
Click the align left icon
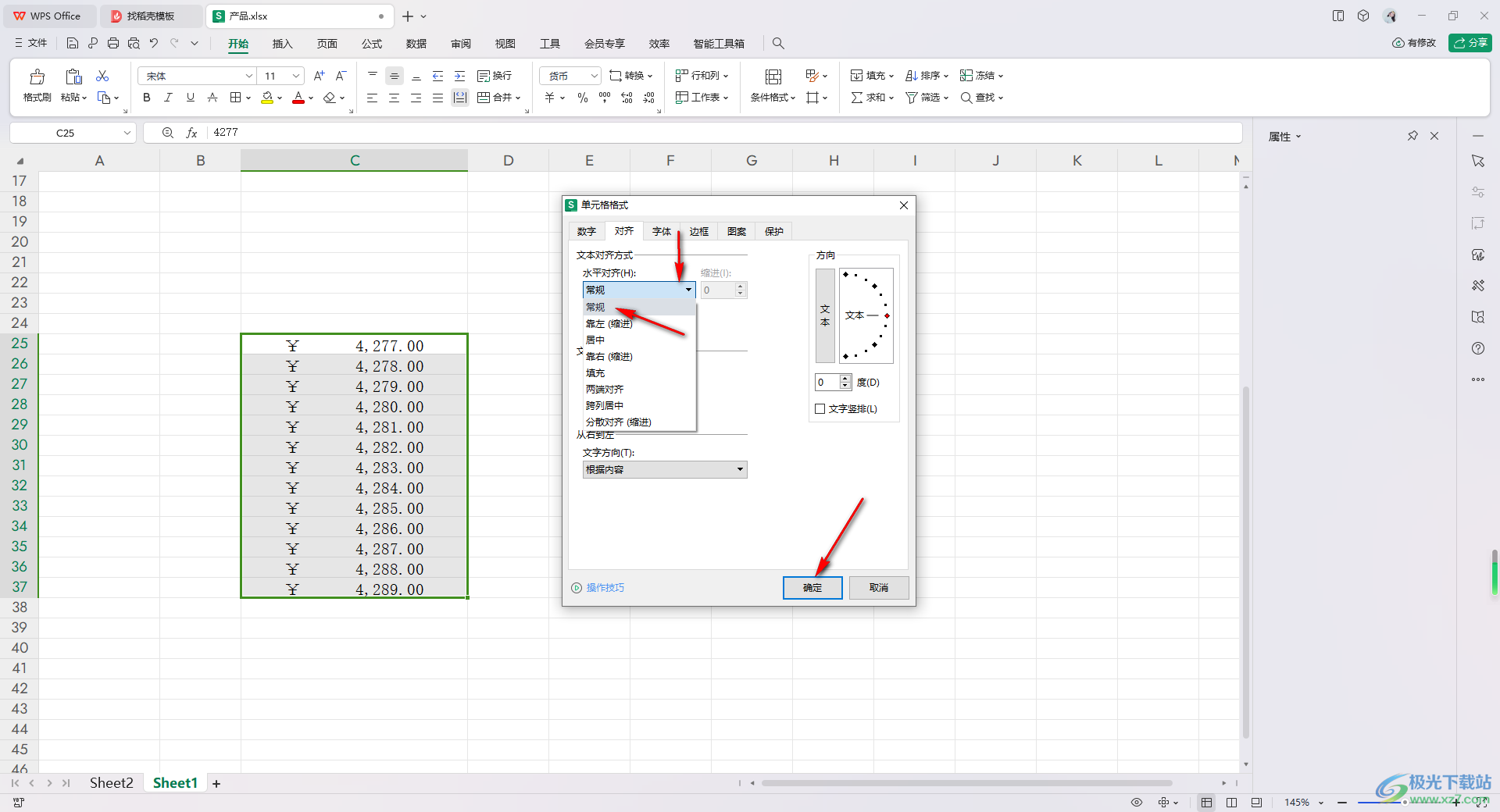(x=372, y=98)
